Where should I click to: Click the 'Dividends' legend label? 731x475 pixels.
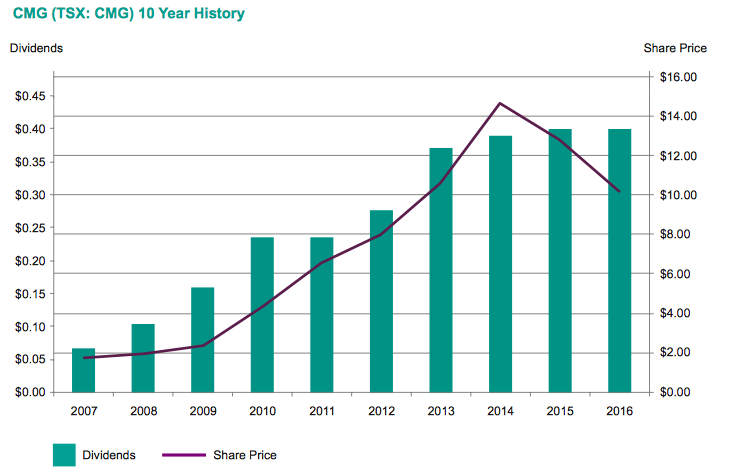(x=109, y=455)
